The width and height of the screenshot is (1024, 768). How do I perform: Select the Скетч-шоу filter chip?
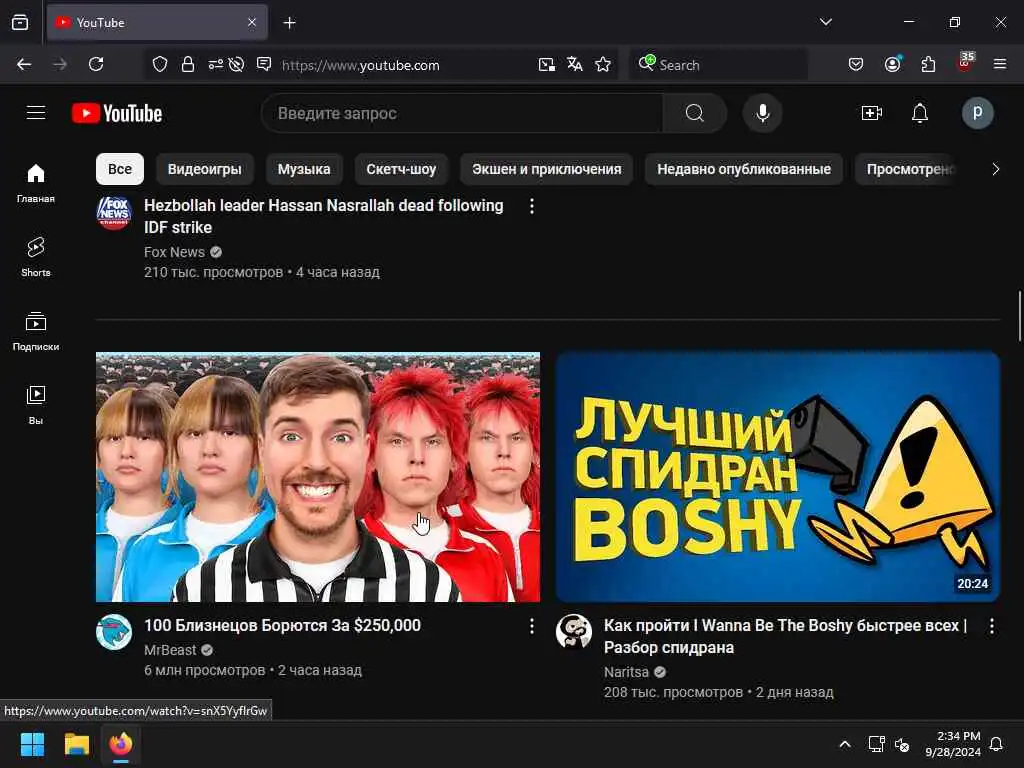tap(401, 169)
